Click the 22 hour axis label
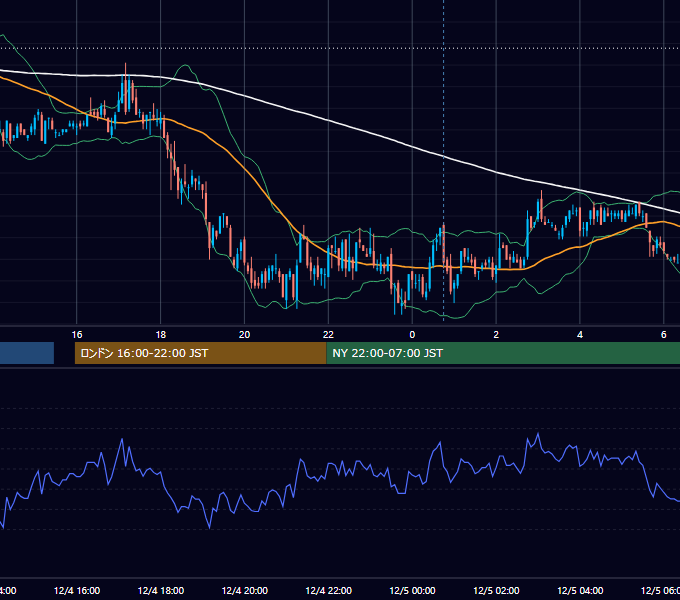Image resolution: width=680 pixels, height=600 pixels. pos(328,334)
